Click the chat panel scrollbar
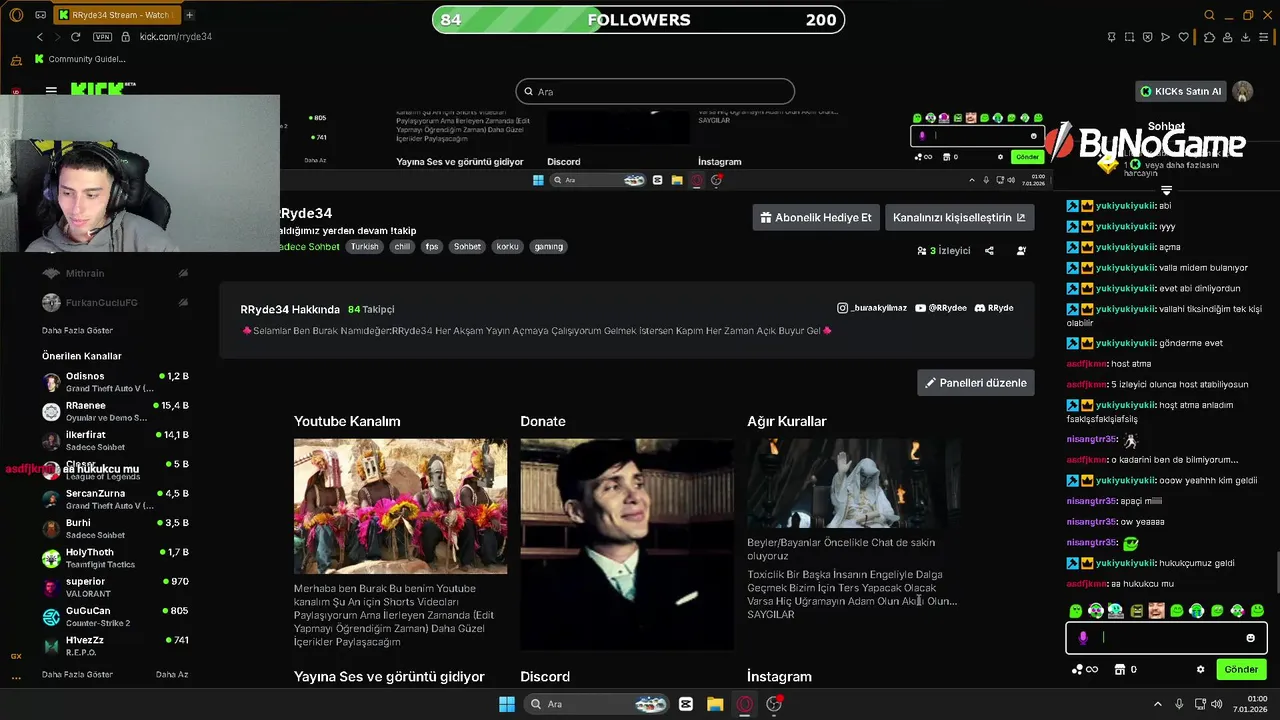This screenshot has width=1280, height=720. click(1276, 572)
